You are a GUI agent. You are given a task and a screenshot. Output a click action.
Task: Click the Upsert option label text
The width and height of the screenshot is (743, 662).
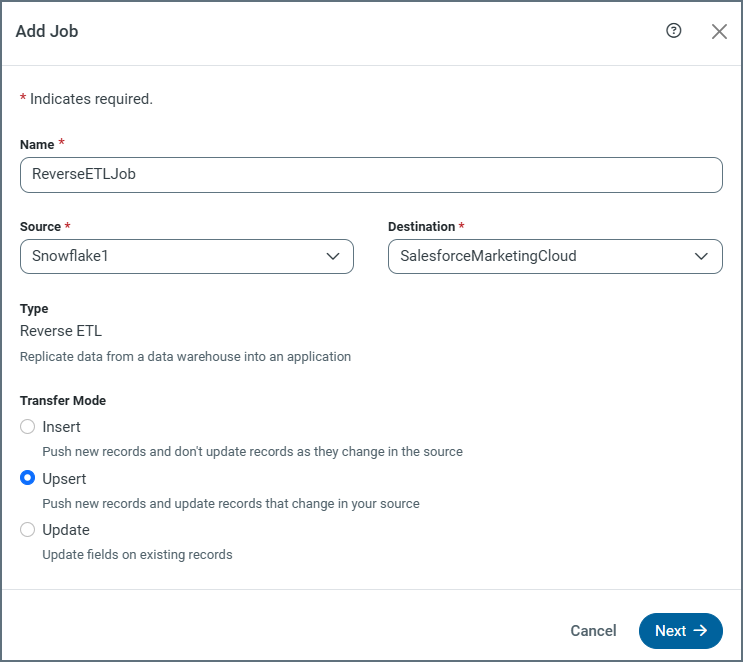coord(65,478)
